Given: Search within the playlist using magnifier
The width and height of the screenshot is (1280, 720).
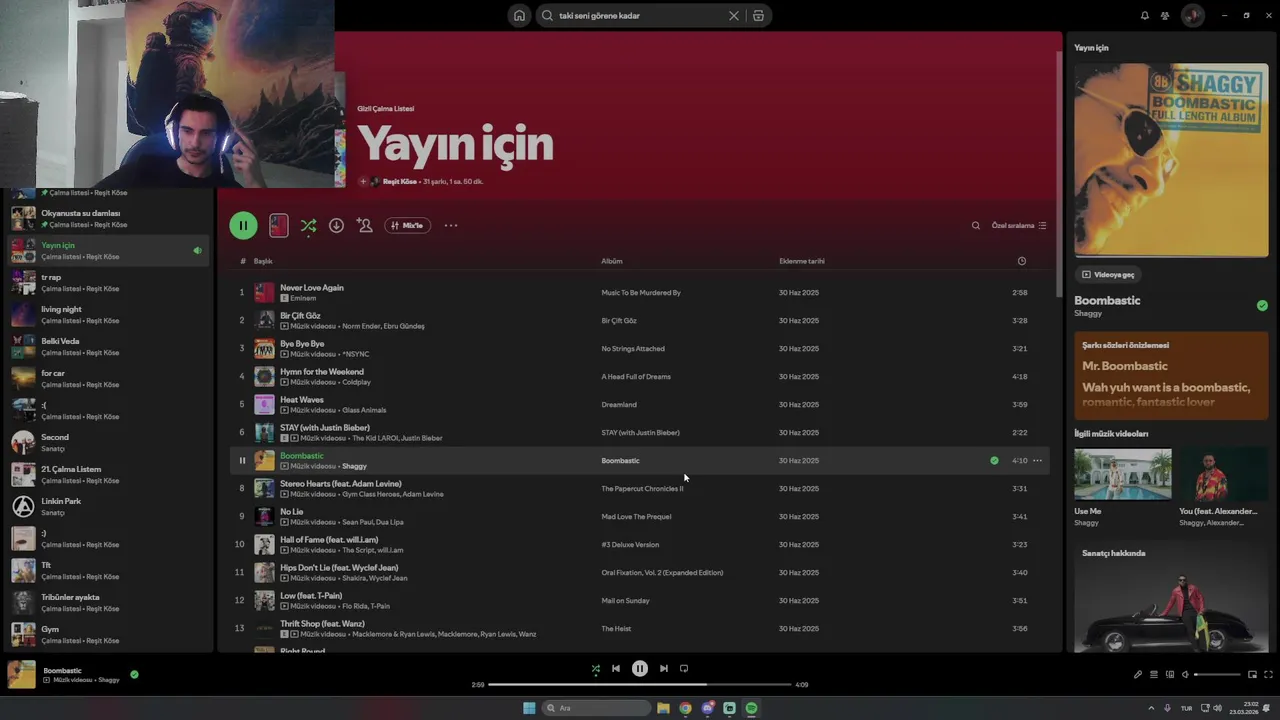Looking at the screenshot, I should point(976,225).
